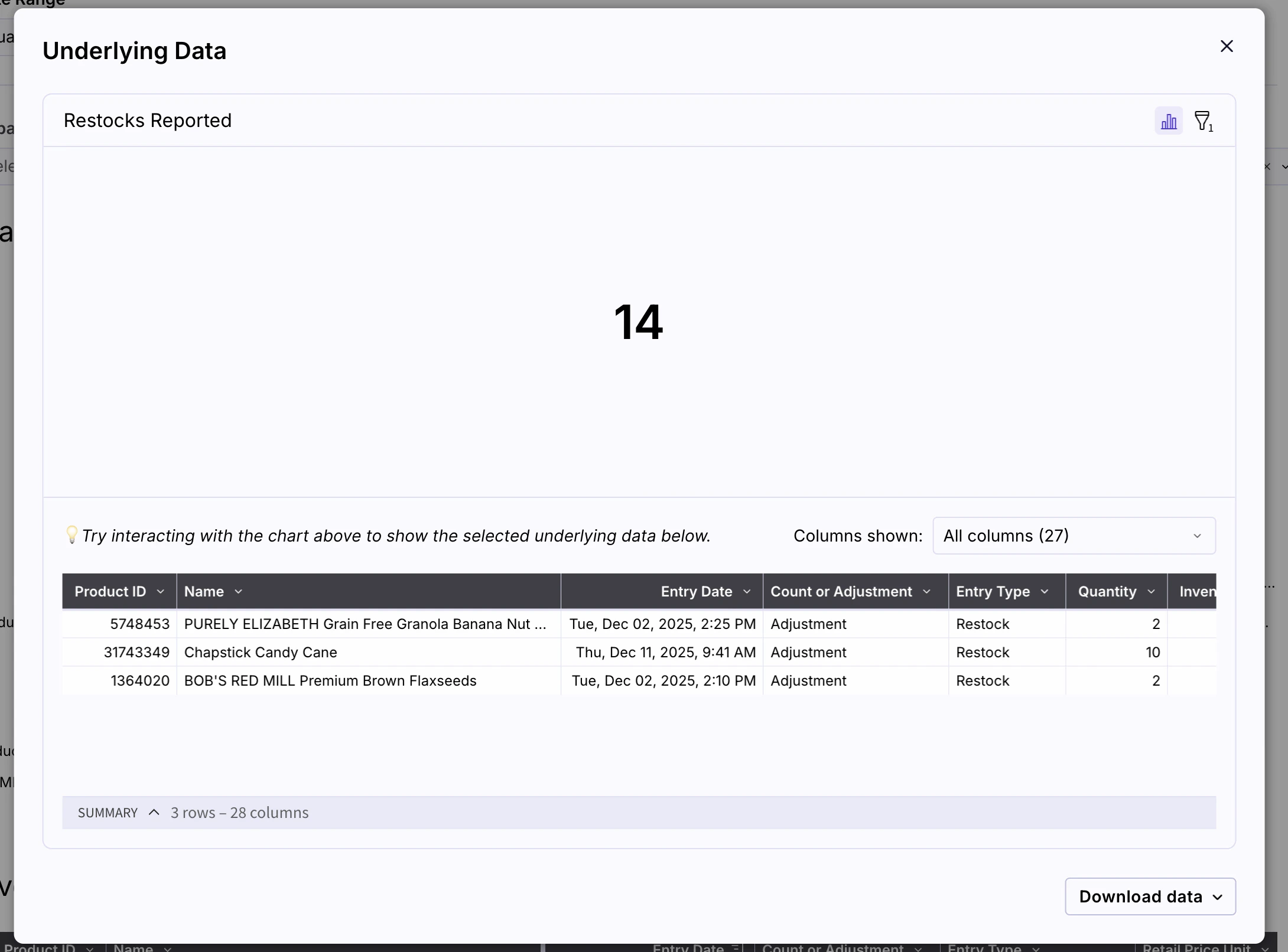Click the lightbulb tip icon
This screenshot has width=1288, height=952.
72,536
